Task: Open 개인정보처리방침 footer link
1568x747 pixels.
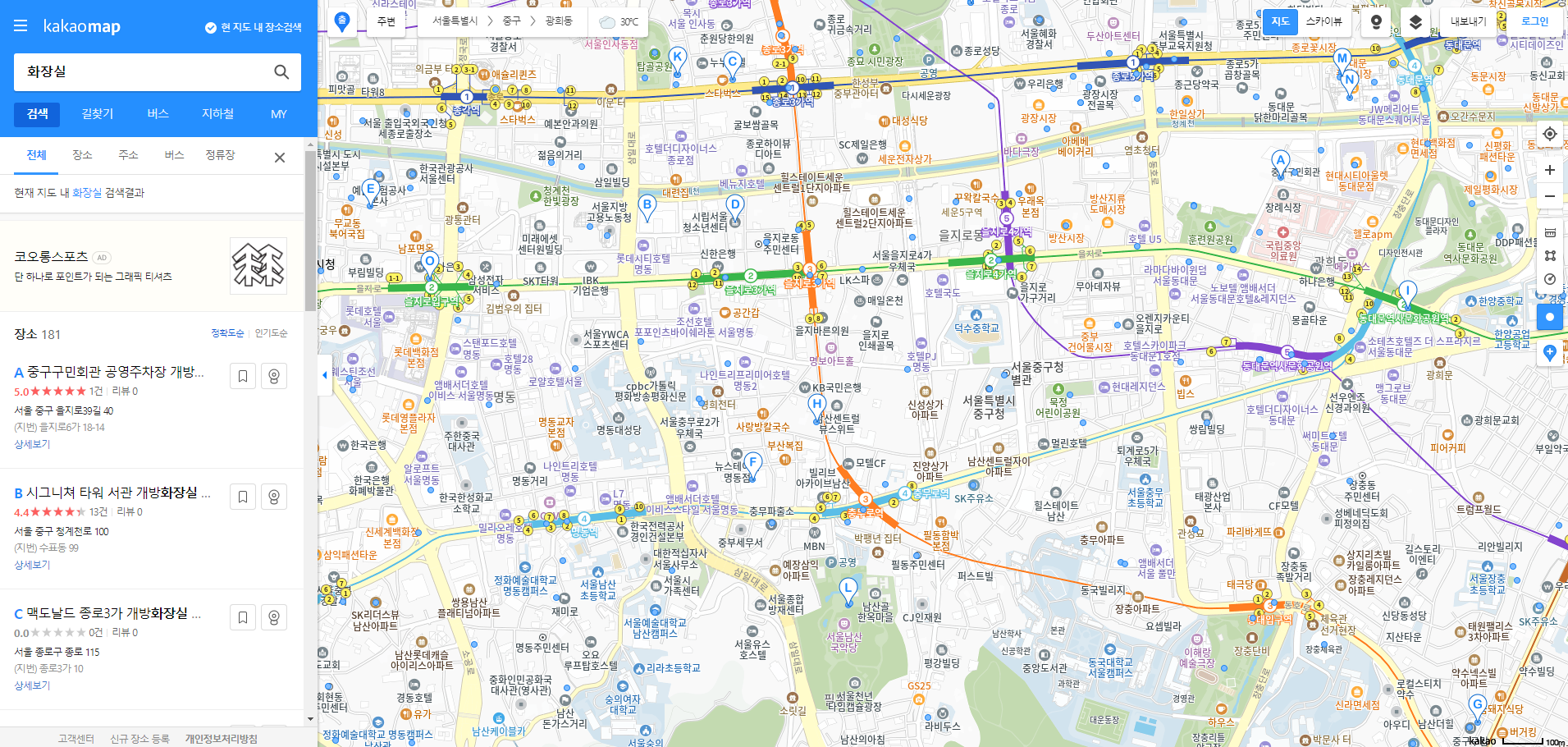Action: pos(222,739)
